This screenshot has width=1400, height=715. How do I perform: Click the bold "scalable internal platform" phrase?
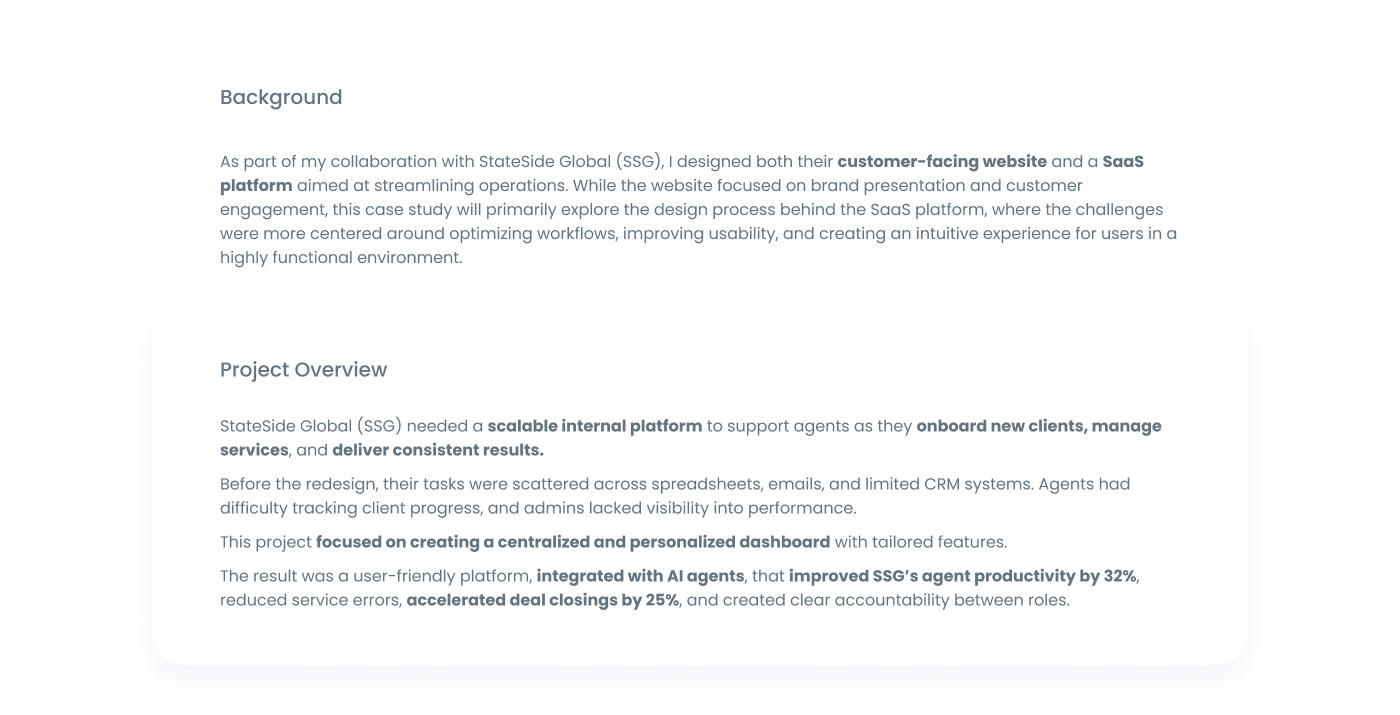595,426
